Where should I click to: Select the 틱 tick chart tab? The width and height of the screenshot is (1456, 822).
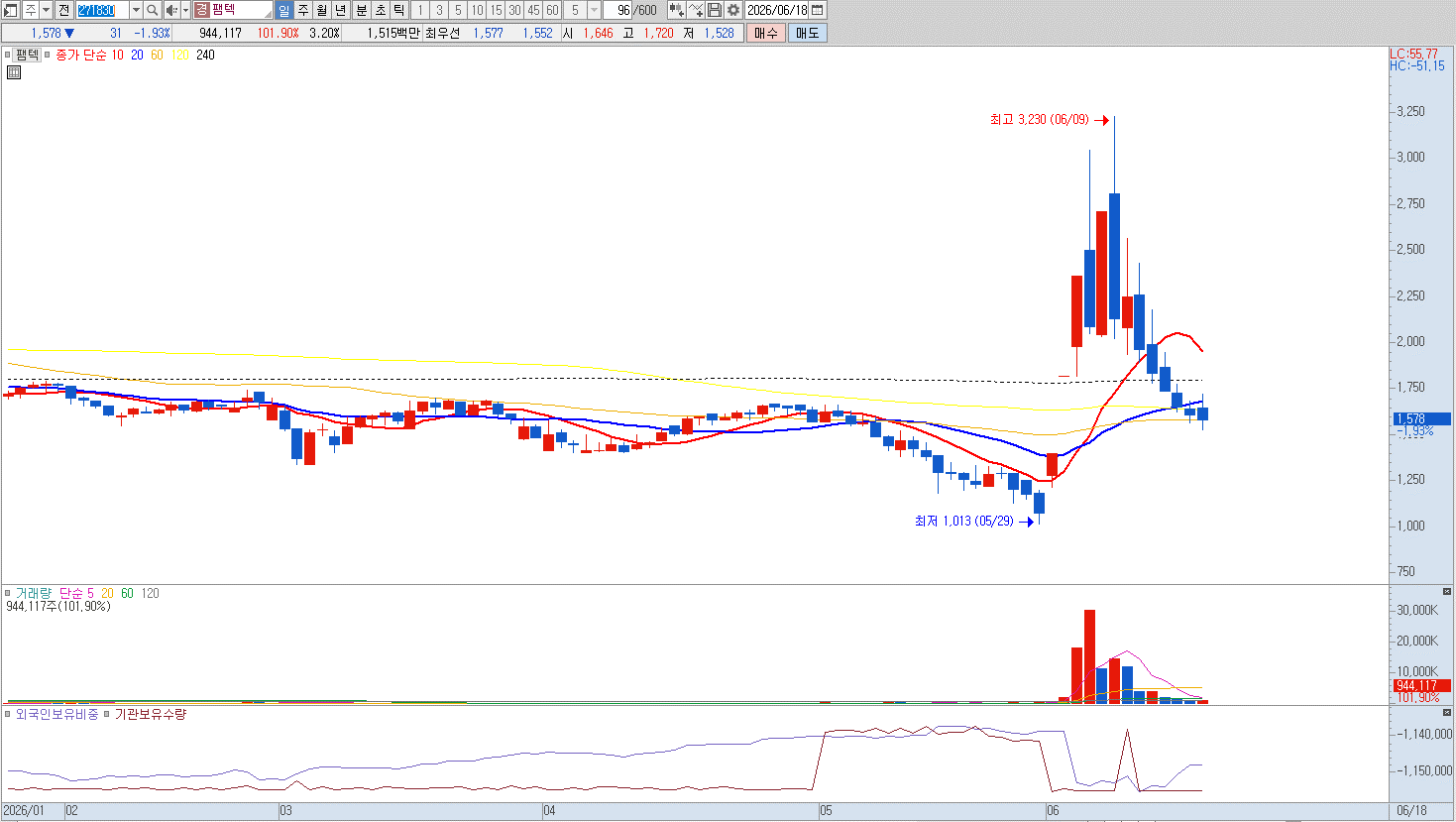pyautogui.click(x=398, y=10)
